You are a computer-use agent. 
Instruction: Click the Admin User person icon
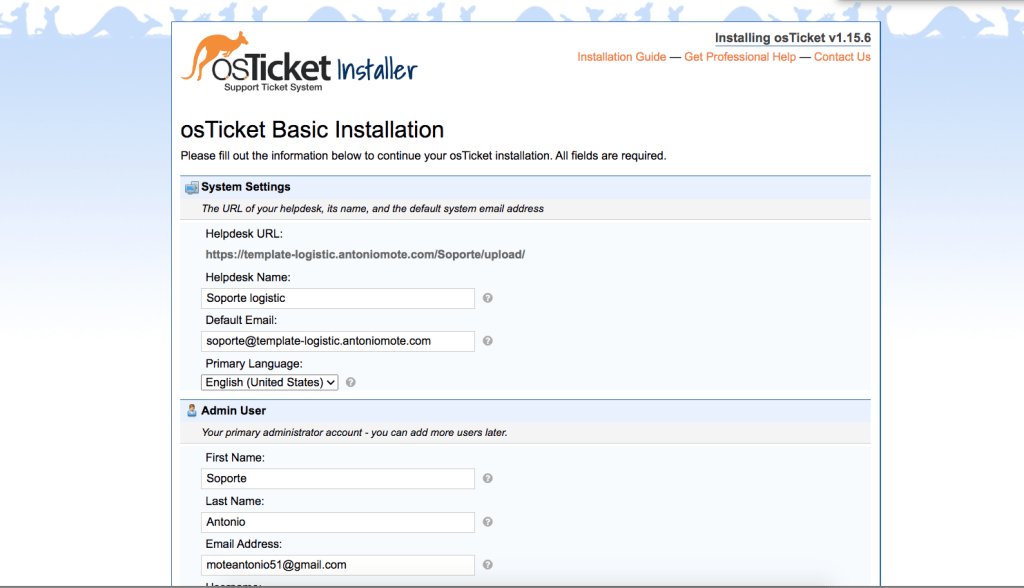(x=190, y=409)
